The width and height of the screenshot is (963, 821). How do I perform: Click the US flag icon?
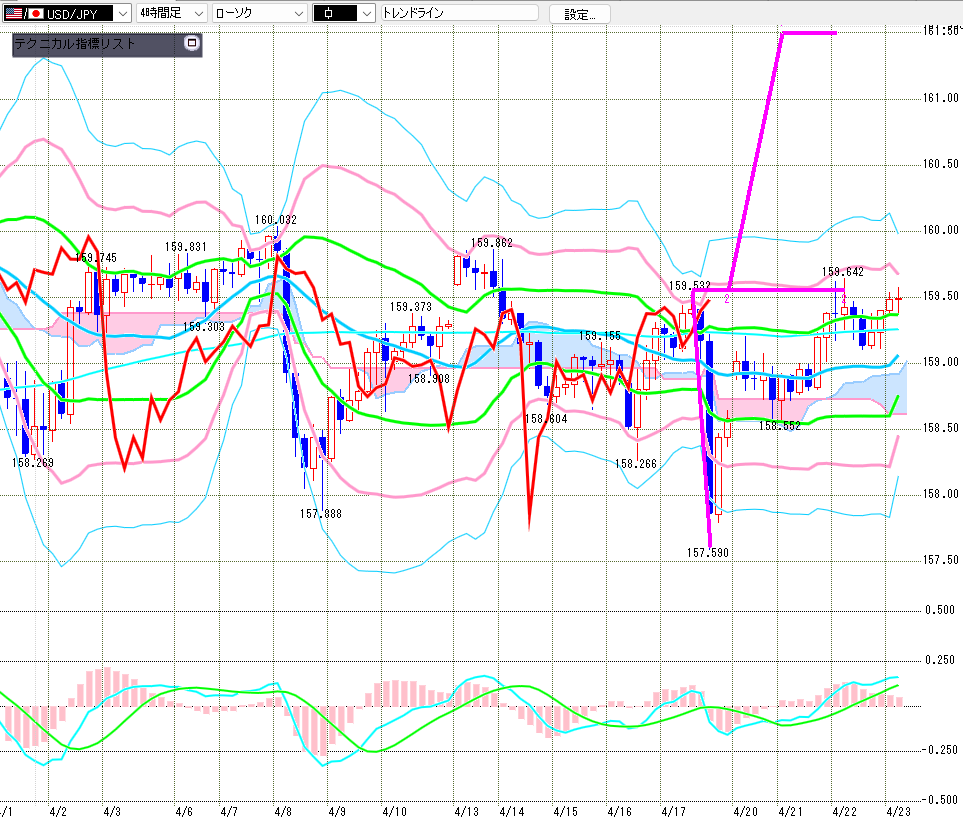[x=12, y=13]
